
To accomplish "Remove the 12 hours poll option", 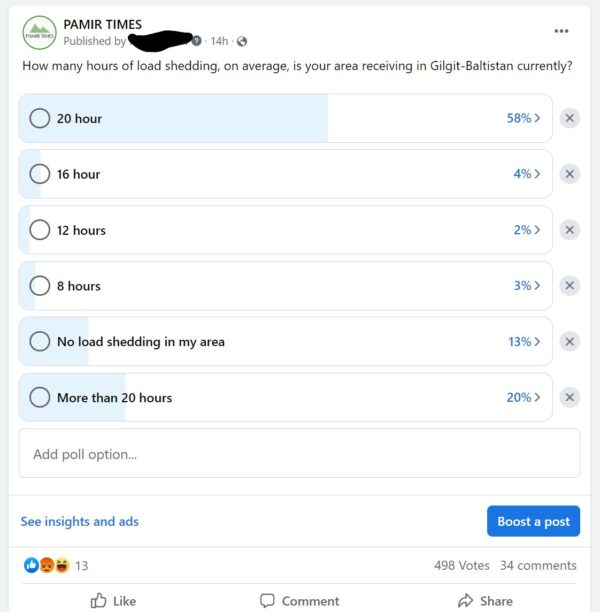I will tap(570, 230).
